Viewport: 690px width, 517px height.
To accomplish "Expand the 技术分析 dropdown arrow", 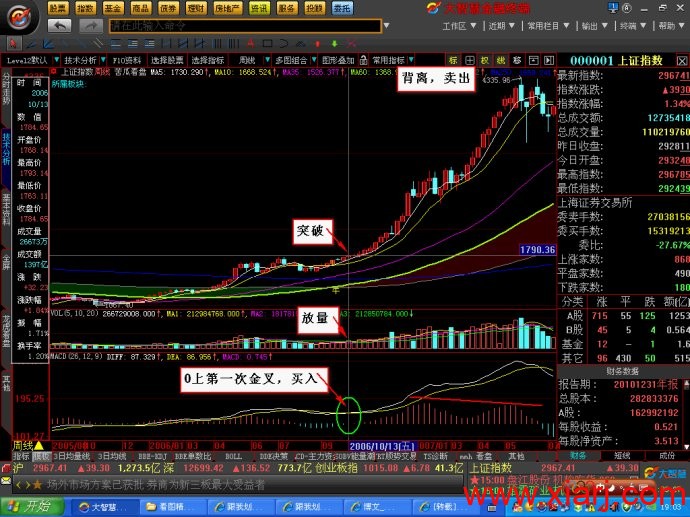I will (103, 60).
